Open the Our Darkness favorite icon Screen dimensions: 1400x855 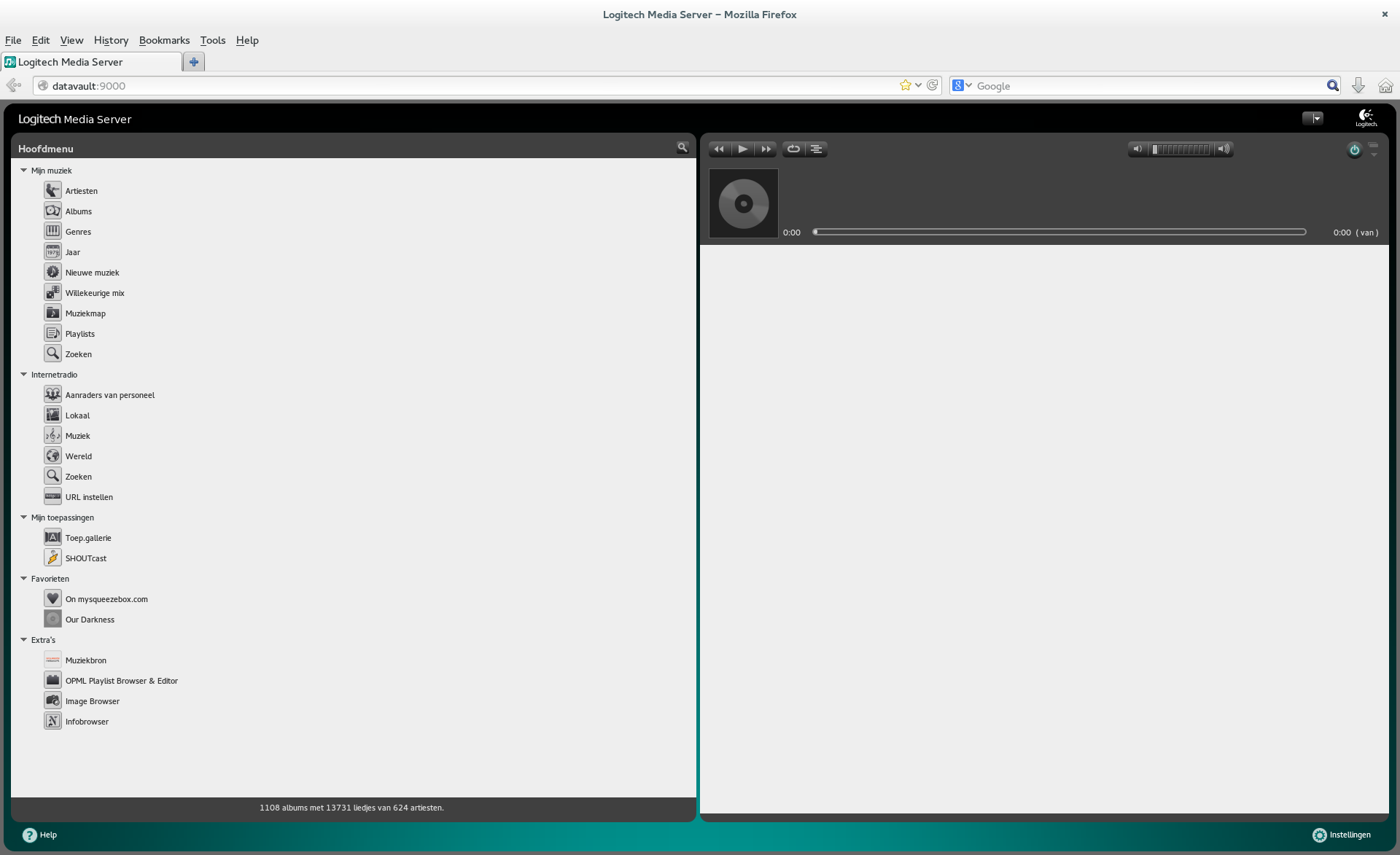[x=52, y=619]
